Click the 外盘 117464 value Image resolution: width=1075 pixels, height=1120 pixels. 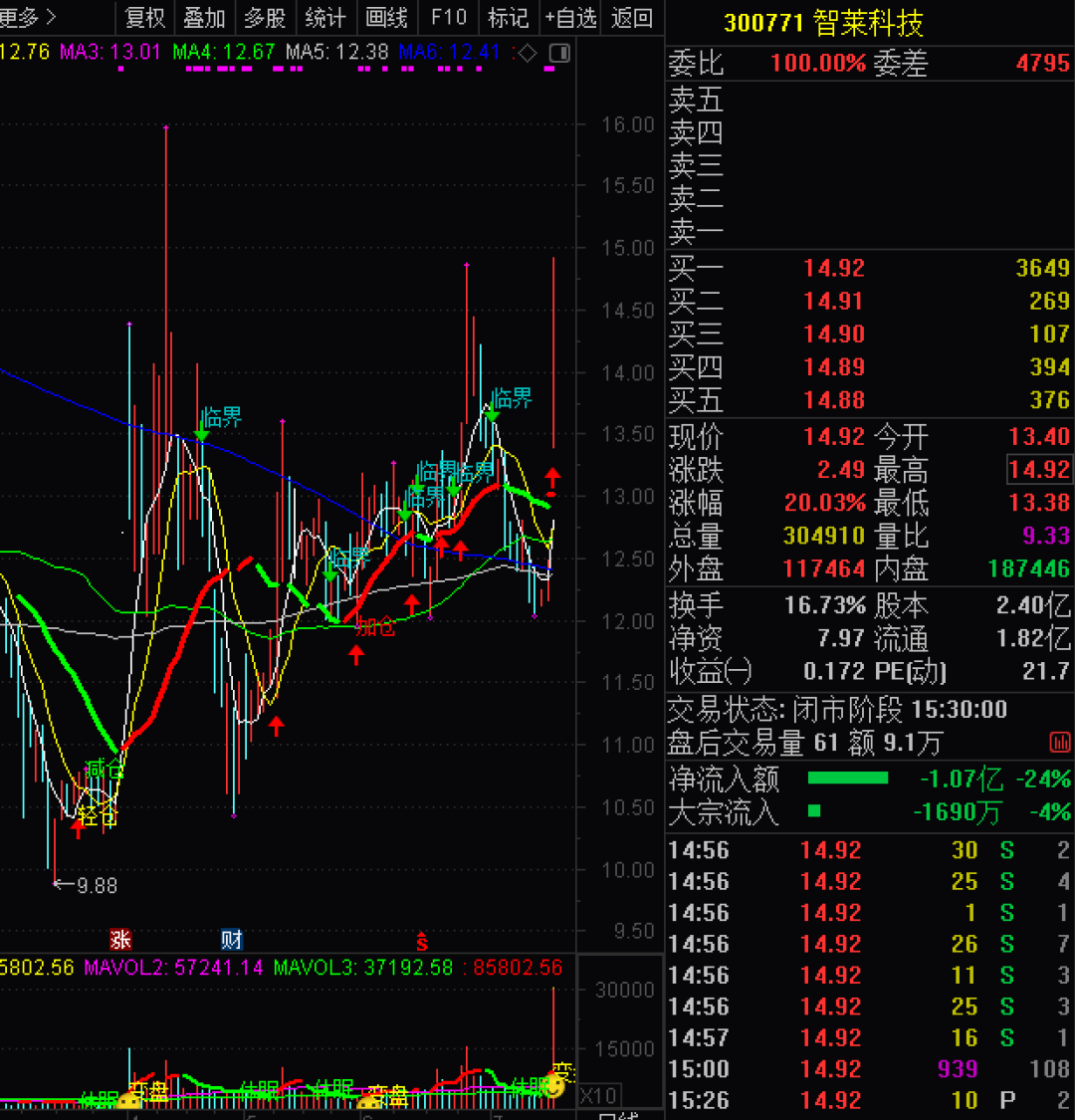[824, 568]
